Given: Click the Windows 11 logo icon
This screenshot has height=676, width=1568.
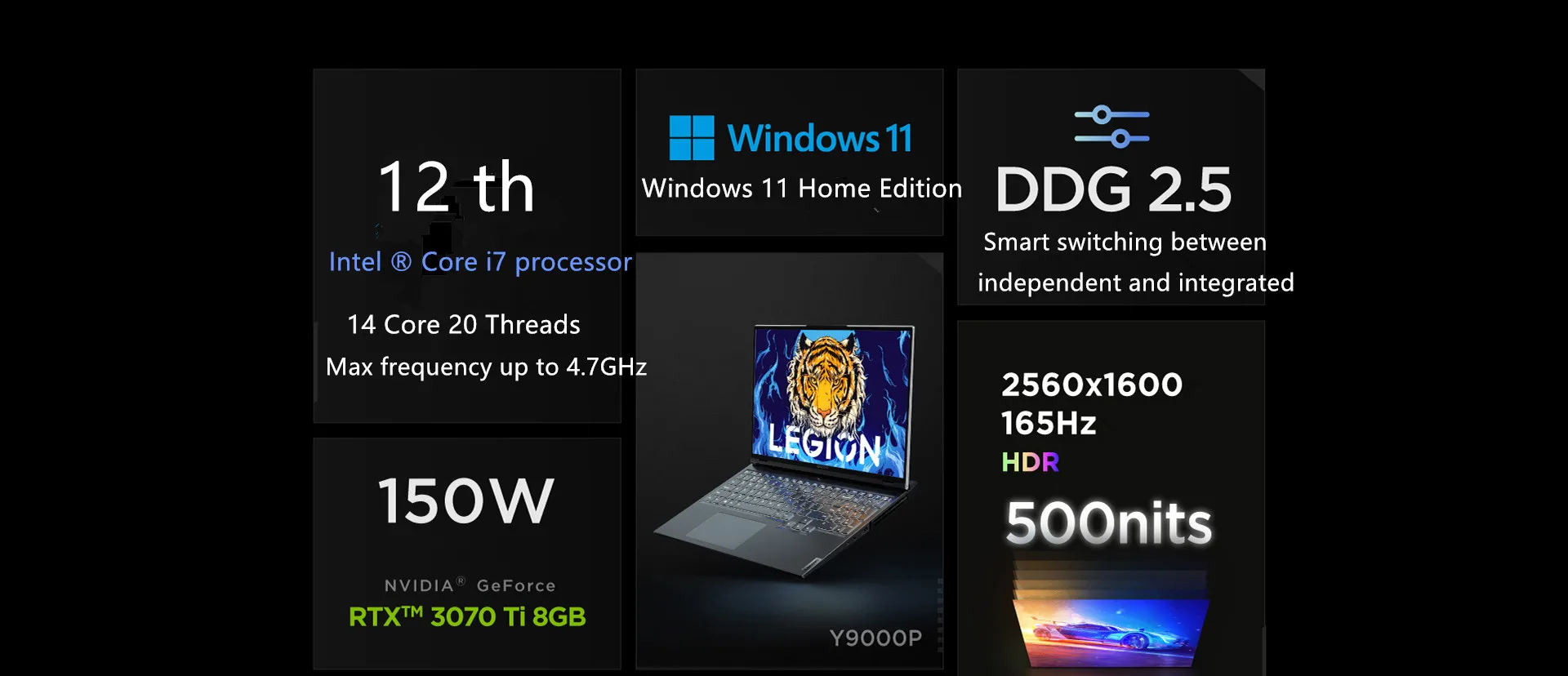Looking at the screenshot, I should [692, 138].
